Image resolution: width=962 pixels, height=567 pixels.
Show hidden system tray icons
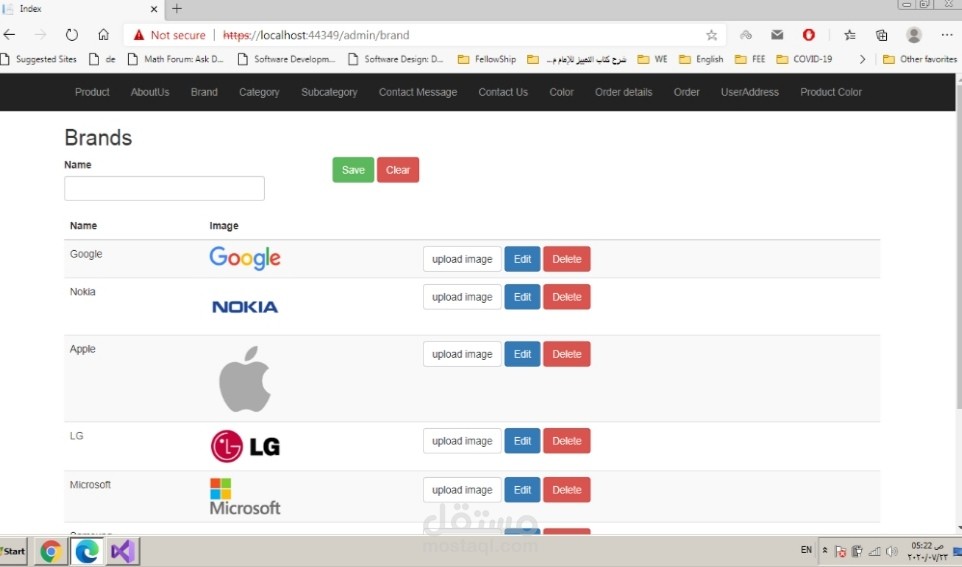point(825,550)
